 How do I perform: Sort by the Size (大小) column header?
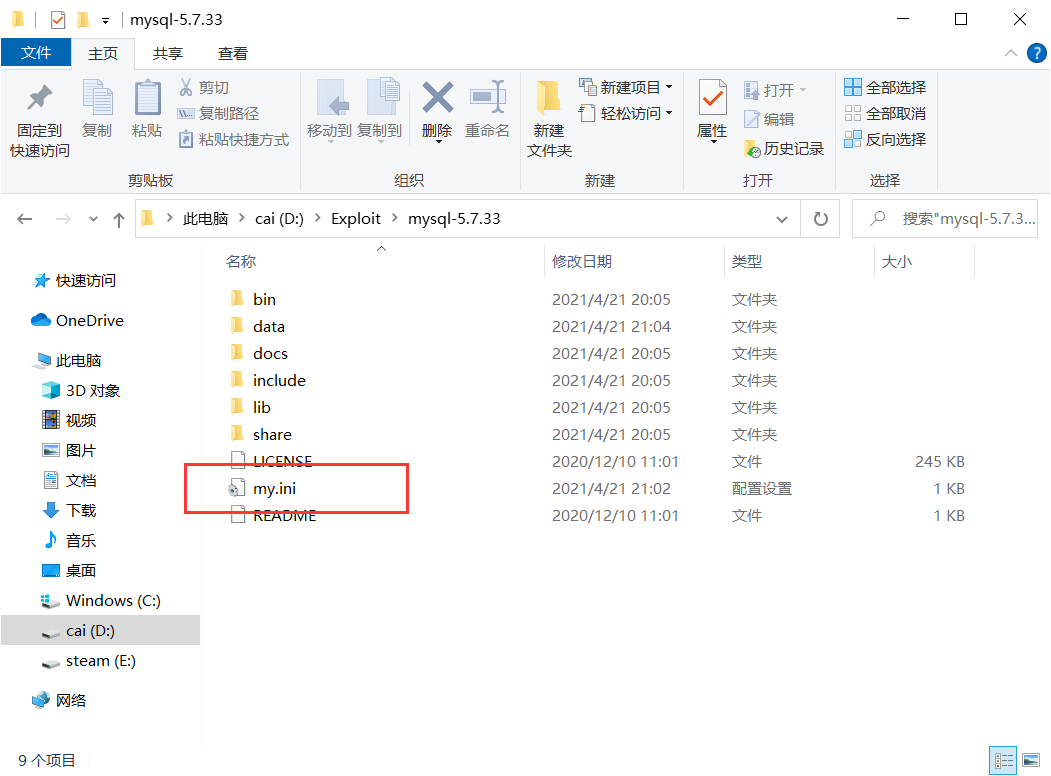(x=897, y=261)
